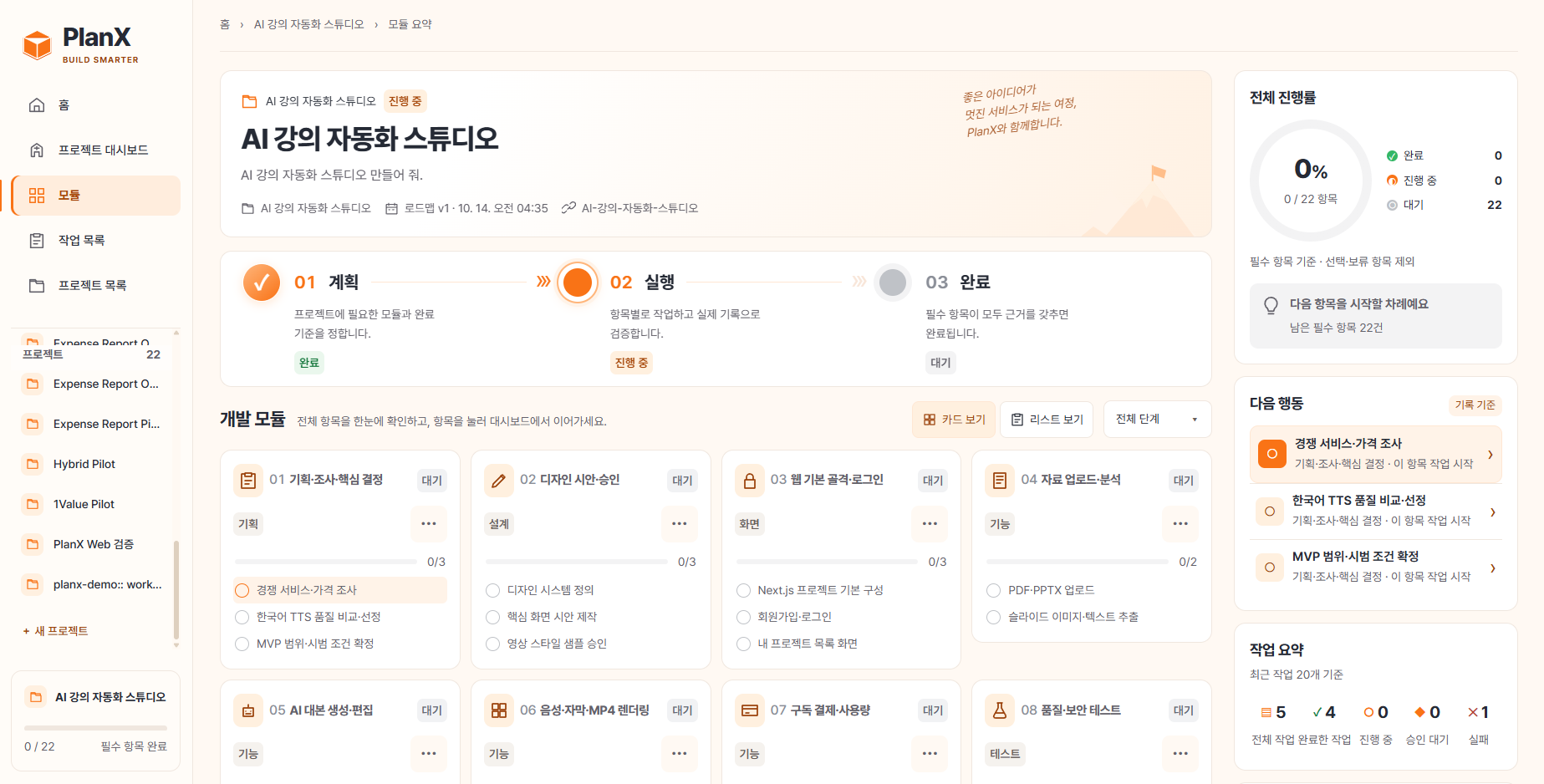1544x784 pixels.
Task: Click the 02 실행 orange step circle
Action: [578, 283]
